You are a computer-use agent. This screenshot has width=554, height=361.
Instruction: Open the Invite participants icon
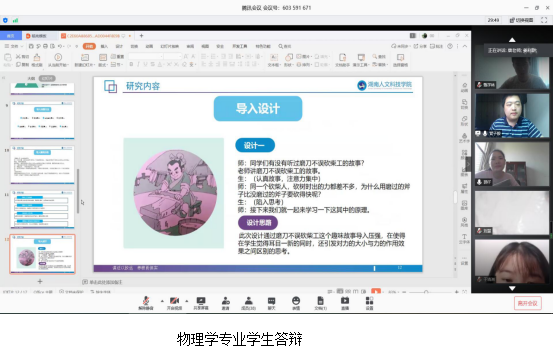pyautogui.click(x=225, y=303)
